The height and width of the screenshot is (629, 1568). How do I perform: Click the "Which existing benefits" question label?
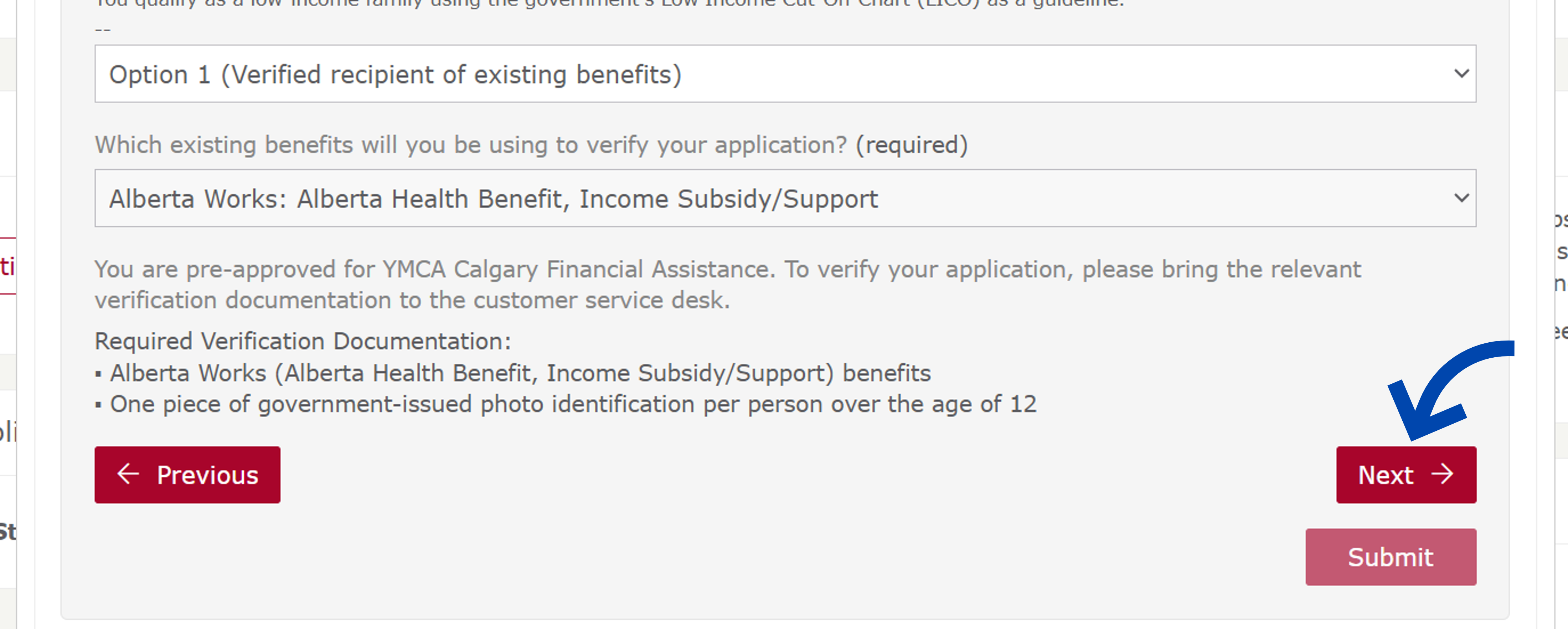(470, 145)
